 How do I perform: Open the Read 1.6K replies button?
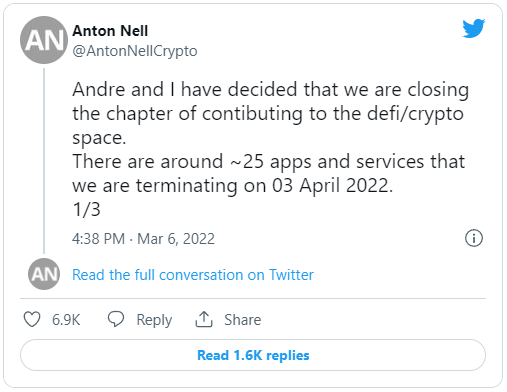253,355
